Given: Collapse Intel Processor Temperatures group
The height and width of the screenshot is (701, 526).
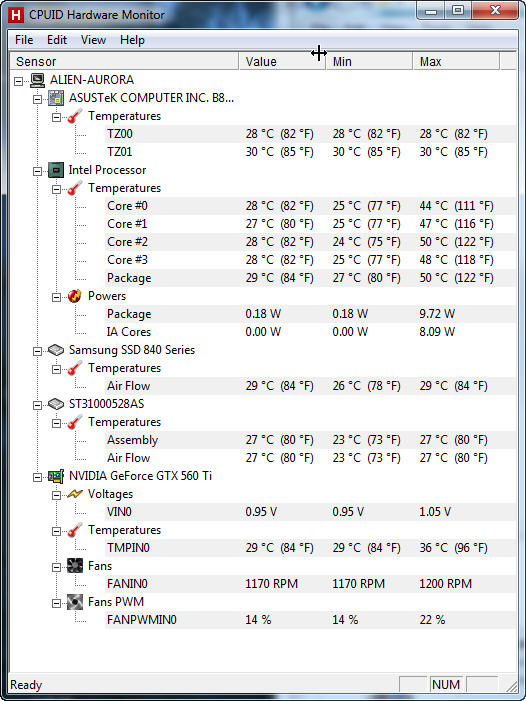Looking at the screenshot, I should pos(56,189).
